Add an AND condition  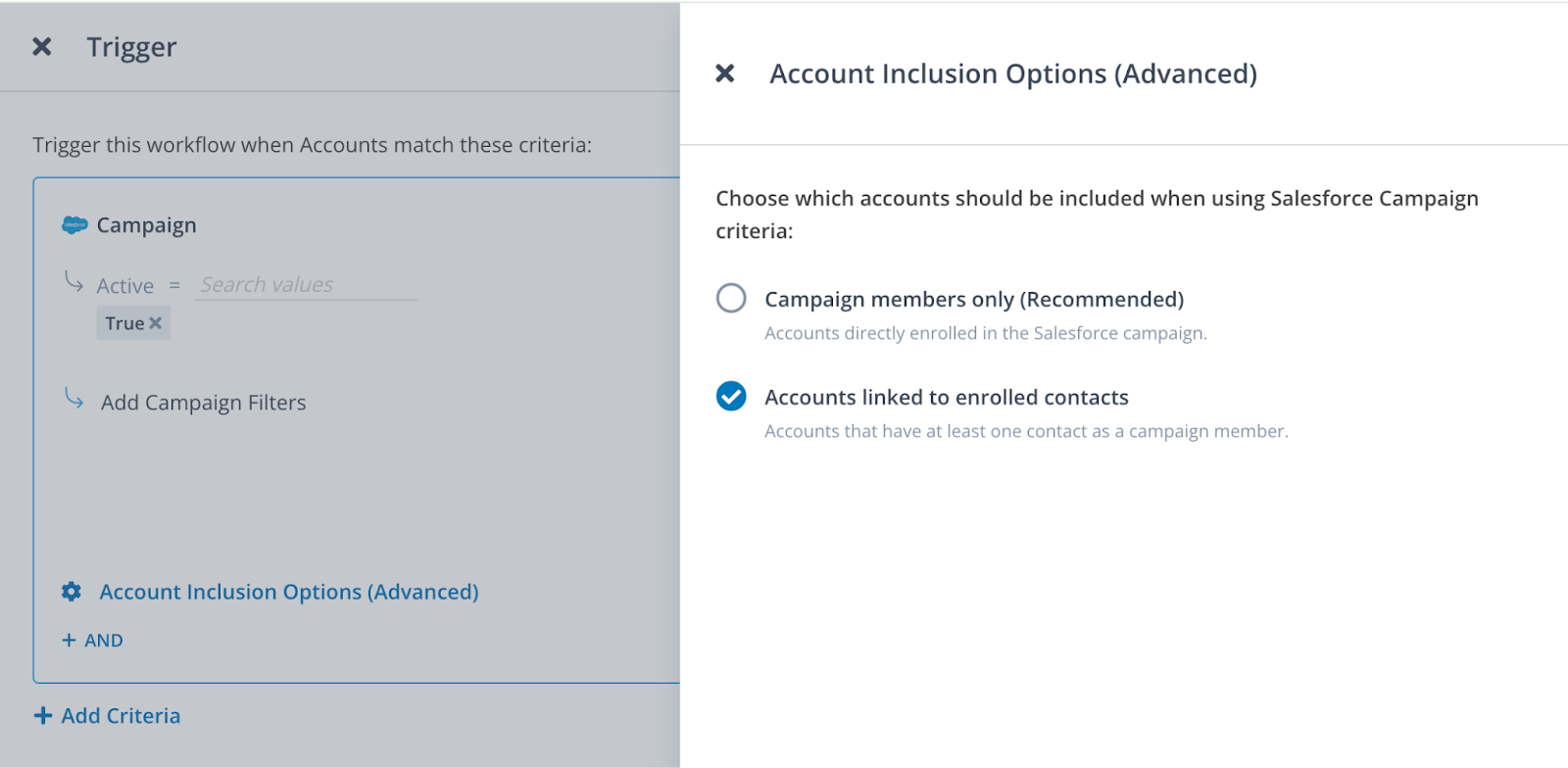tap(103, 641)
